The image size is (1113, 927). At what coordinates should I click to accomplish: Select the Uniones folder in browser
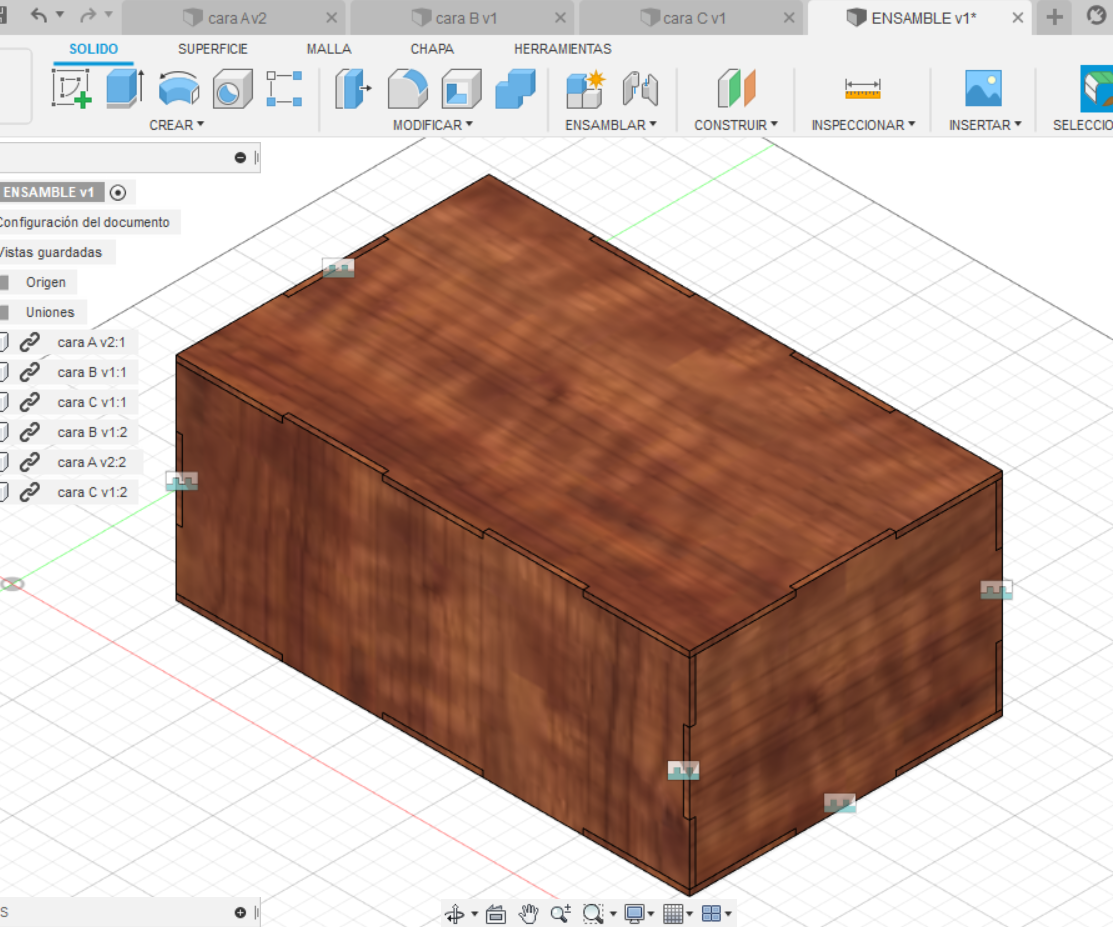pyautogui.click(x=50, y=312)
